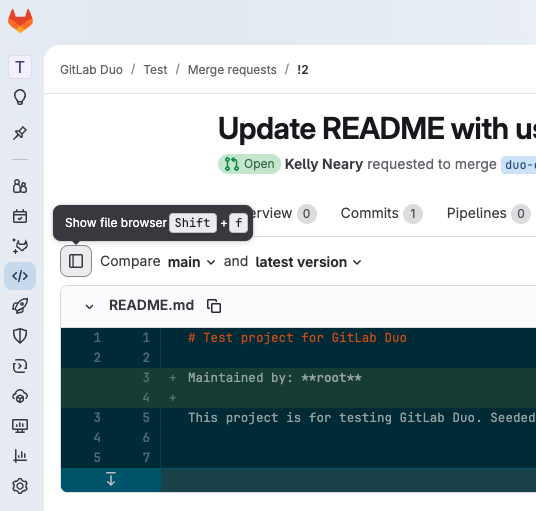Switch to the Pipelines tab

pyautogui.click(x=488, y=214)
